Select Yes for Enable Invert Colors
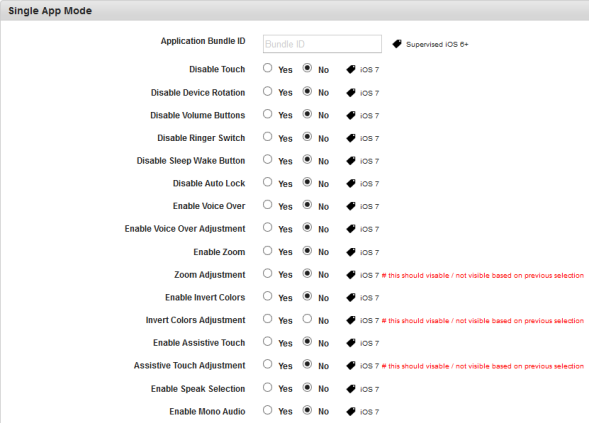 [267, 296]
